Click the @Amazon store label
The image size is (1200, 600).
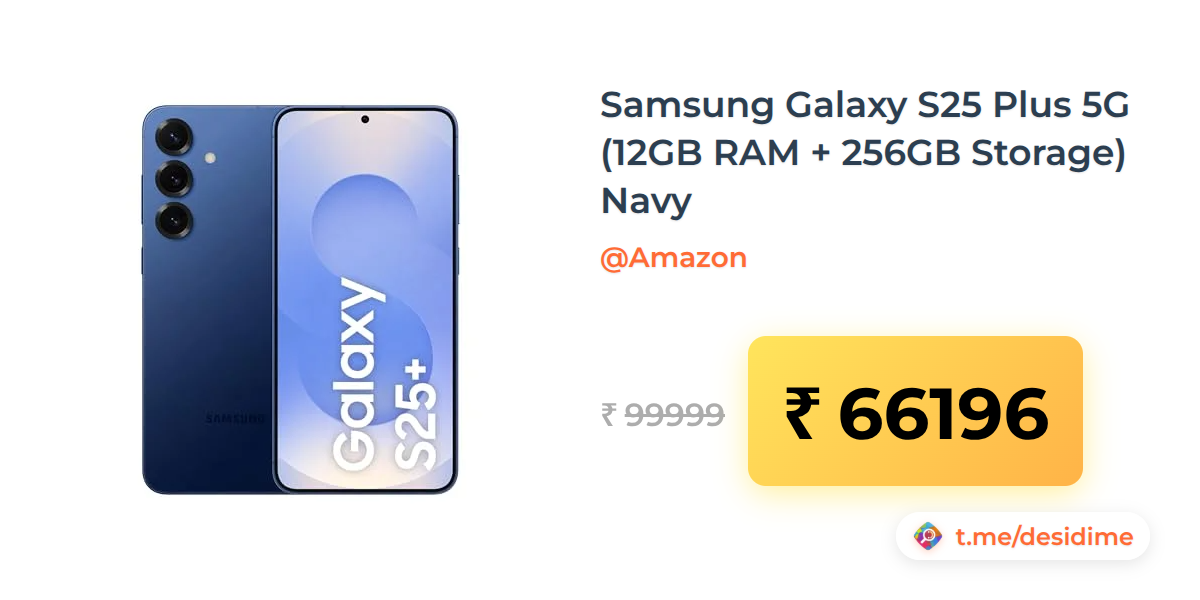pyautogui.click(x=673, y=258)
